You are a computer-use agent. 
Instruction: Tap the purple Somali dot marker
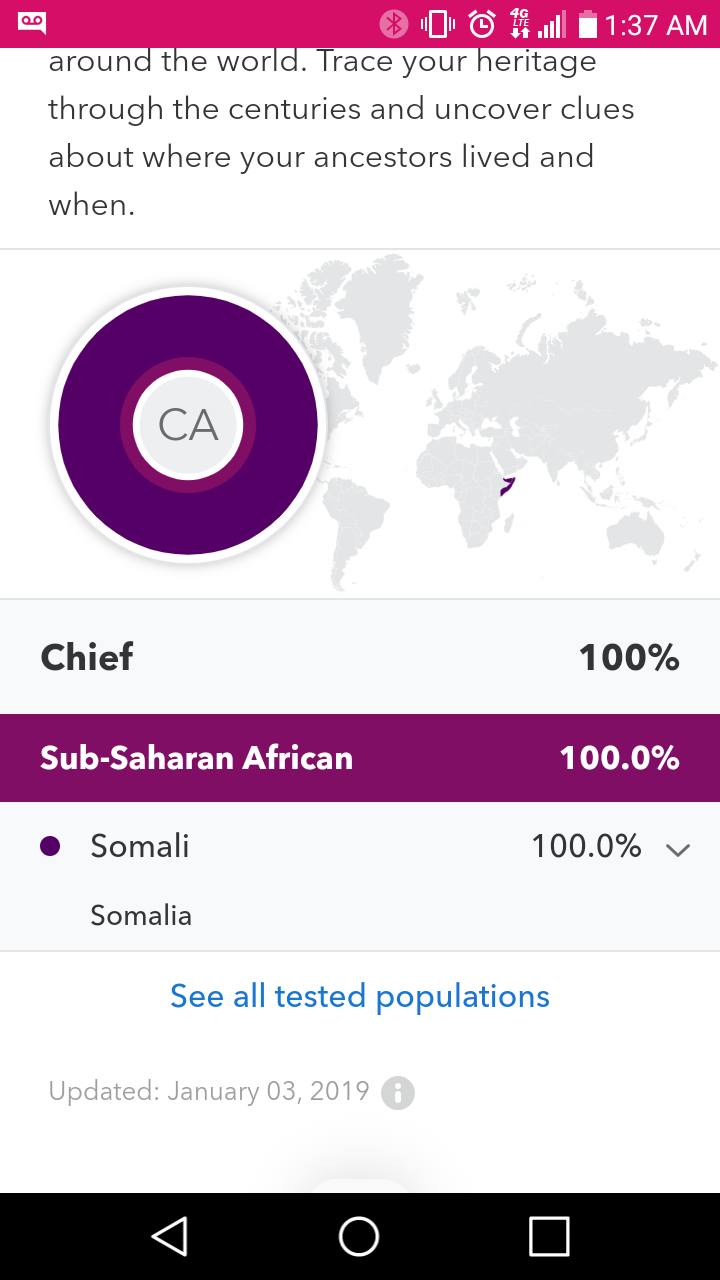click(x=50, y=847)
